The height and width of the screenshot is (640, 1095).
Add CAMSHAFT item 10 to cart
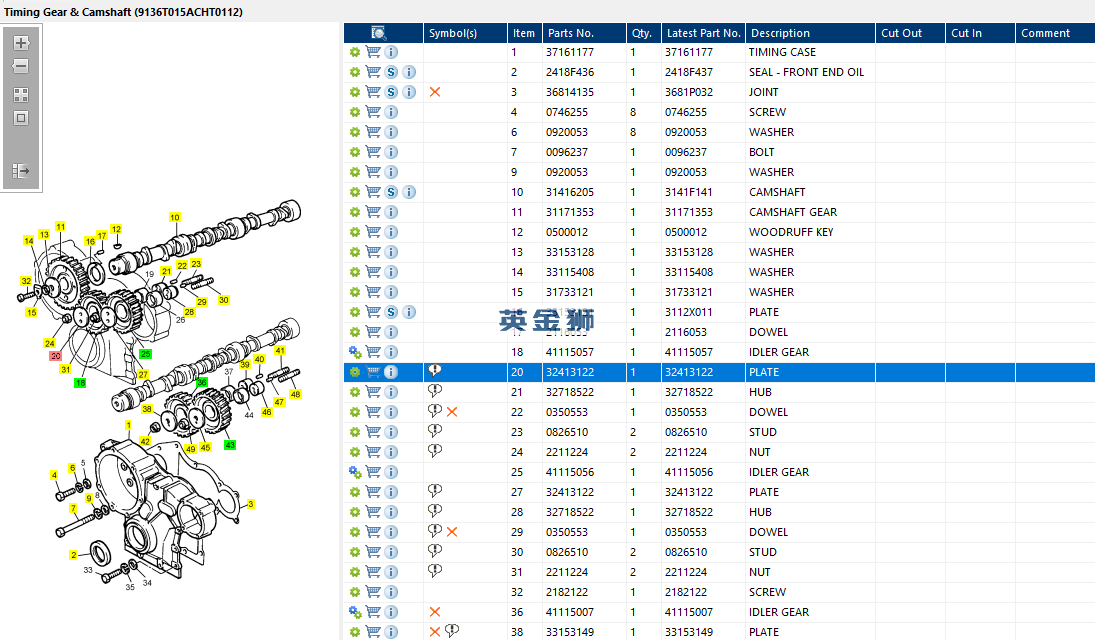point(374,192)
